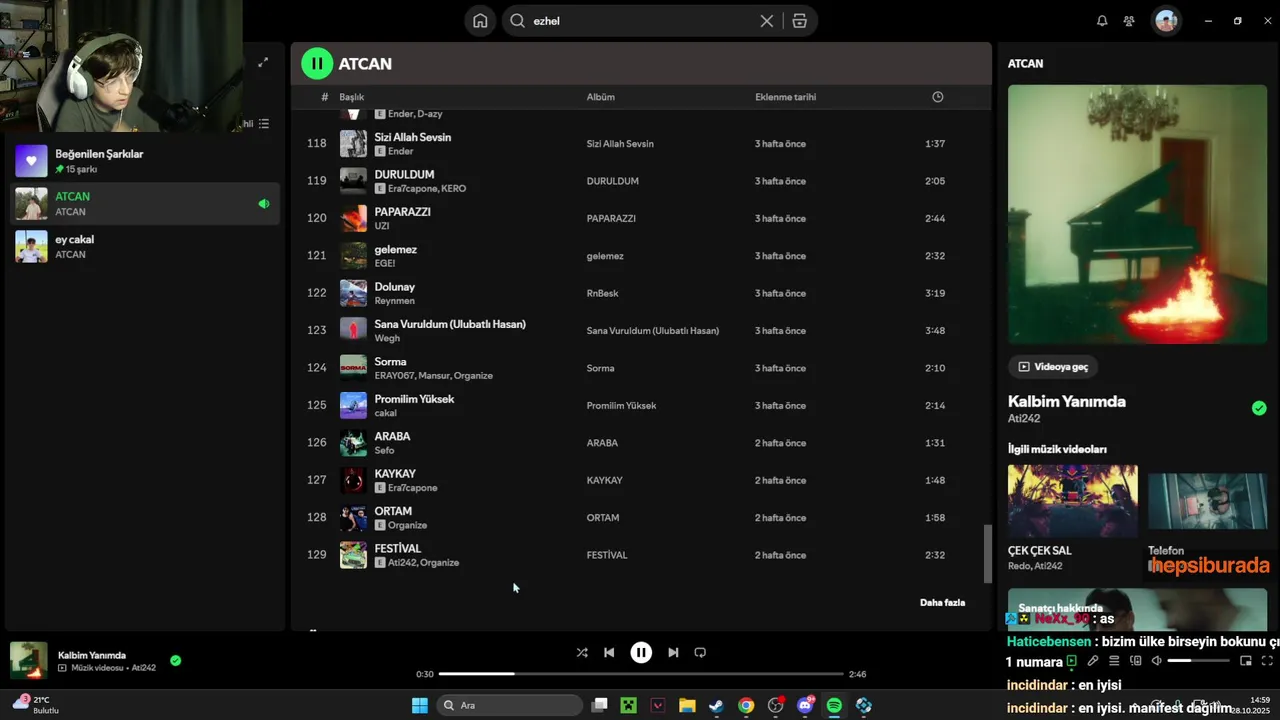
Task: Select 'Sana Vuruldum (Ulubatlı Hasan)' track title
Action: pos(450,324)
